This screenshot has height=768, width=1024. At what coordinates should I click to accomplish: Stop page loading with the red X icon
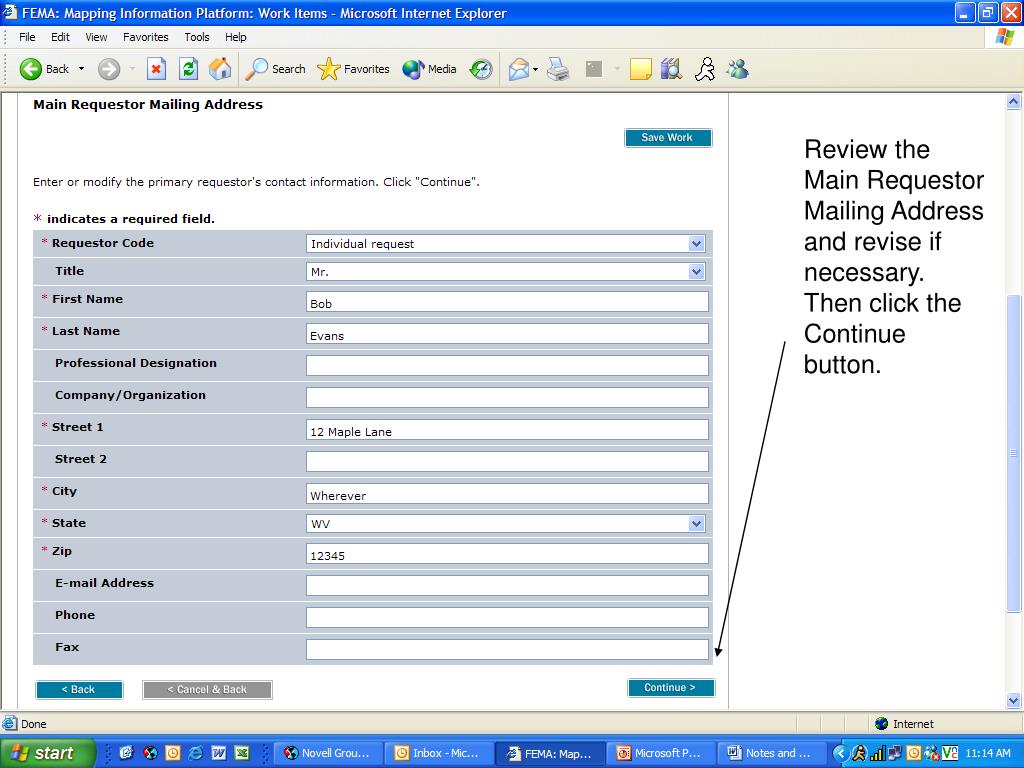tap(156, 69)
